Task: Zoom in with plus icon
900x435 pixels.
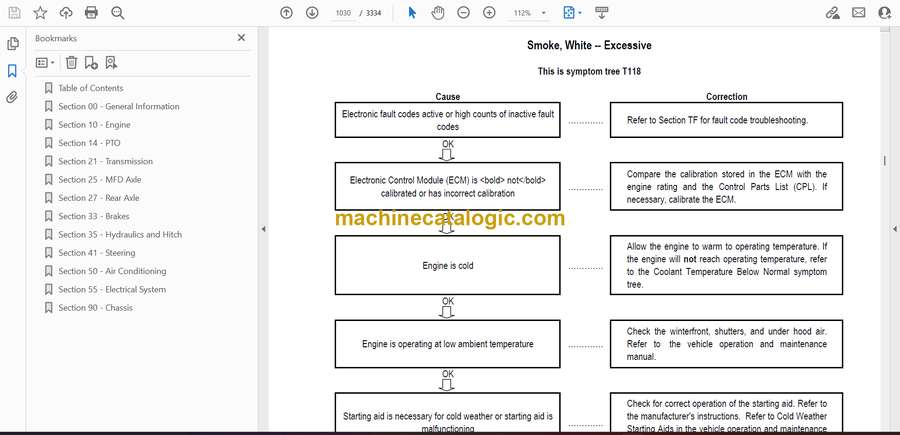Action: click(x=489, y=13)
